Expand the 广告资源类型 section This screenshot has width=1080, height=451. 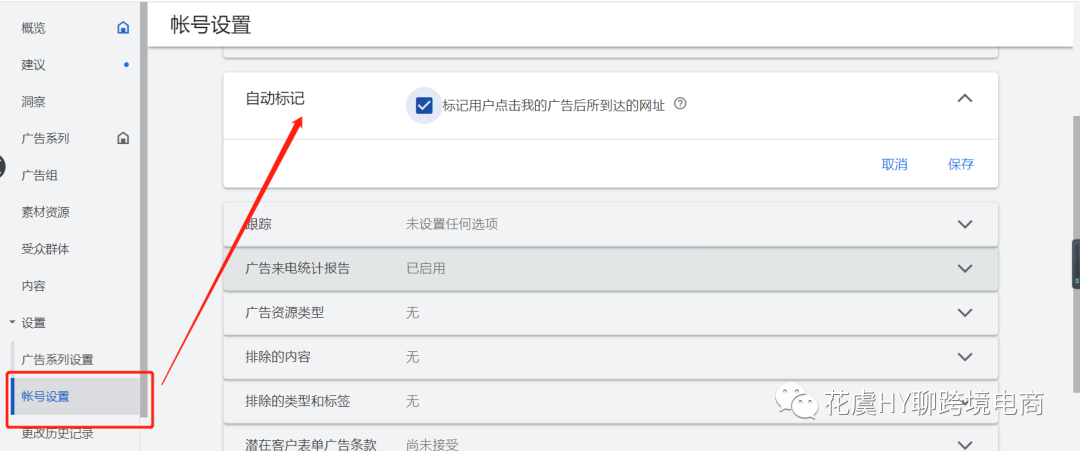point(964,312)
